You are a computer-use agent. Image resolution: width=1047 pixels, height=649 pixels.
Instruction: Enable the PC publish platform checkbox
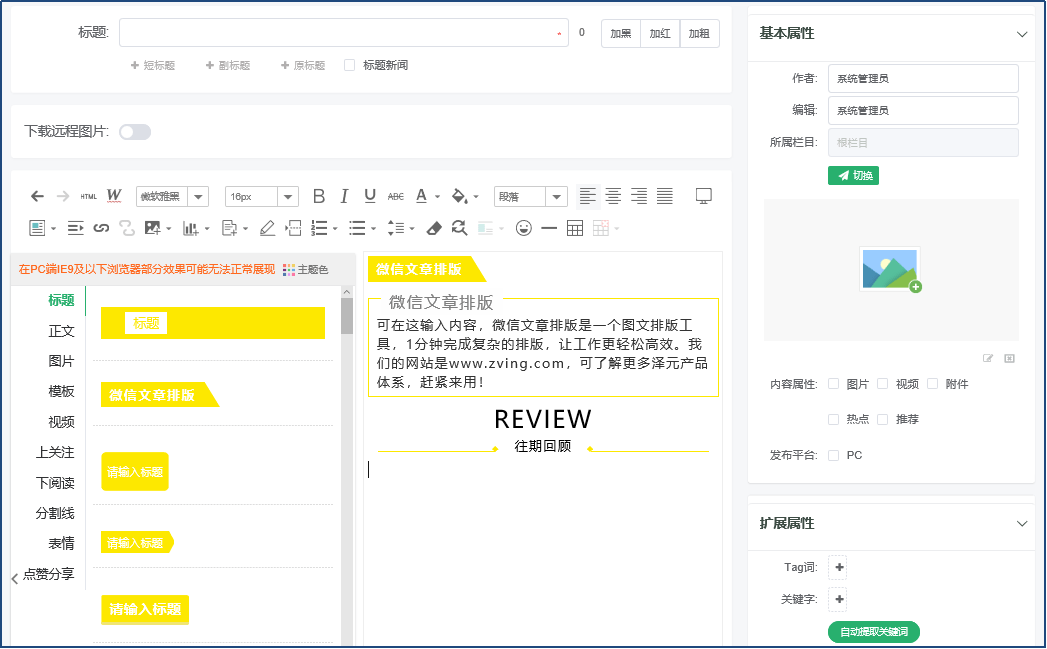tap(832, 455)
